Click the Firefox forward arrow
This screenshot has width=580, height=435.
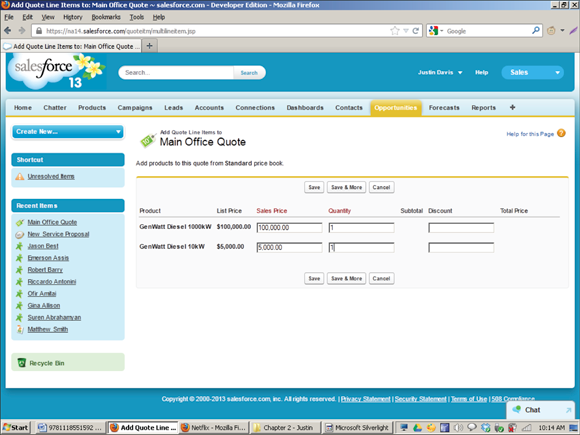click(22, 31)
